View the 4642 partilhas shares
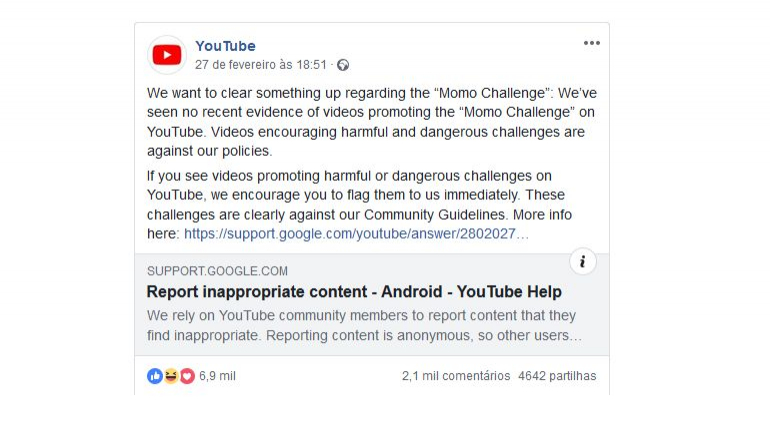Viewport: 770px width, 433px height. 557,376
